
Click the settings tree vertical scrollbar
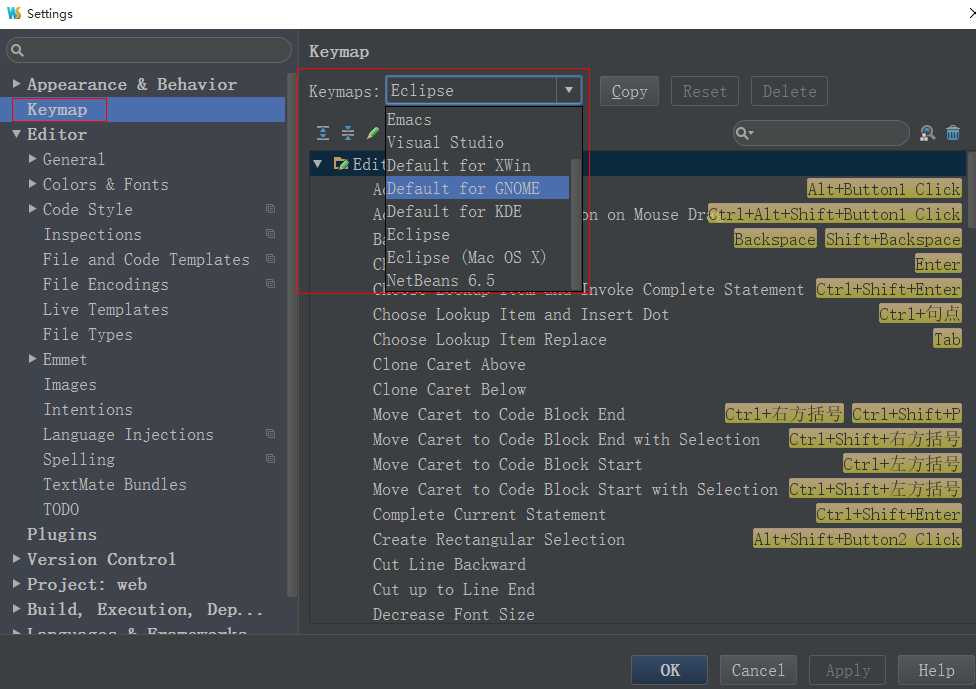(291, 336)
